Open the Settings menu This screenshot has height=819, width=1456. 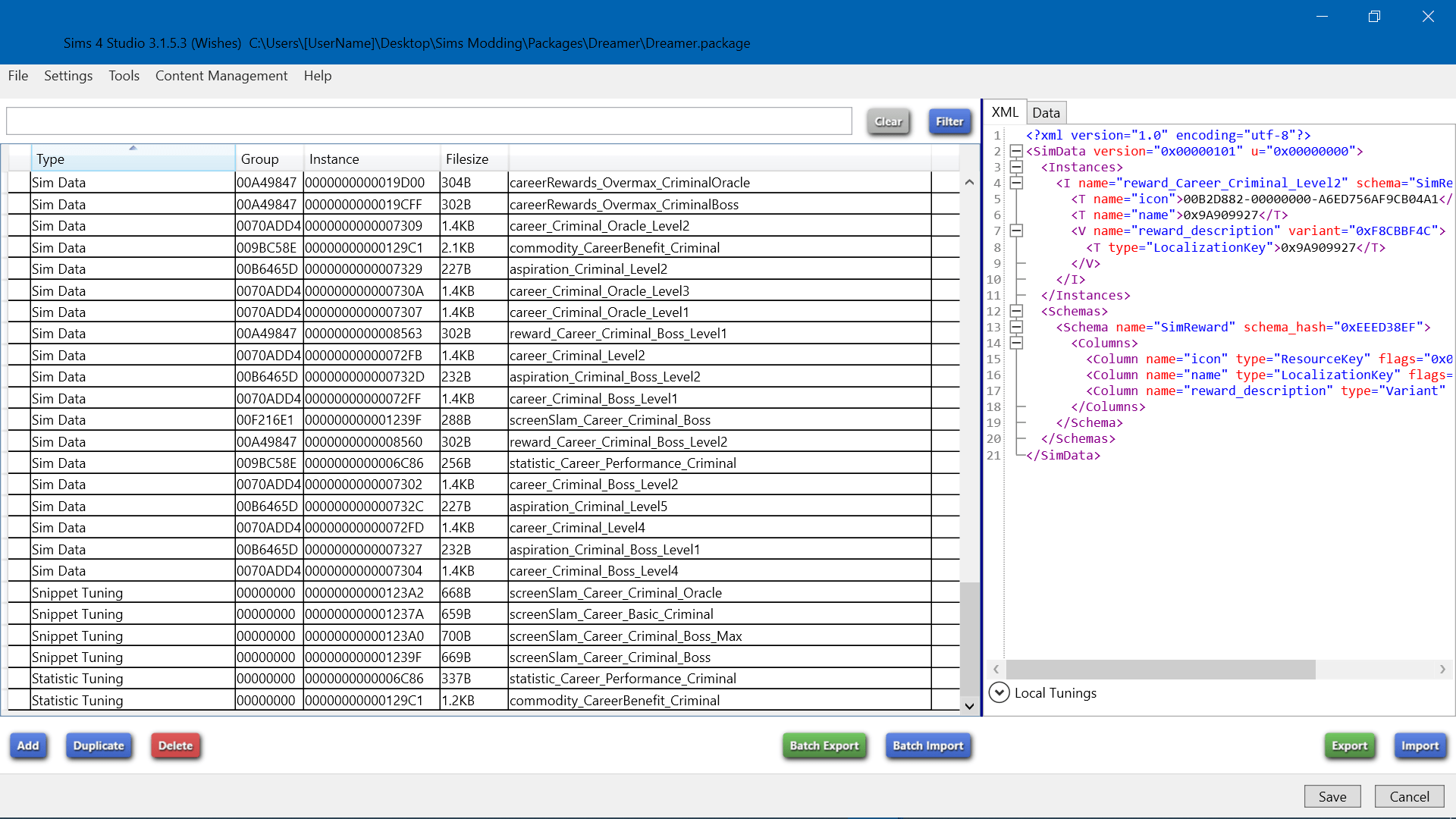68,76
